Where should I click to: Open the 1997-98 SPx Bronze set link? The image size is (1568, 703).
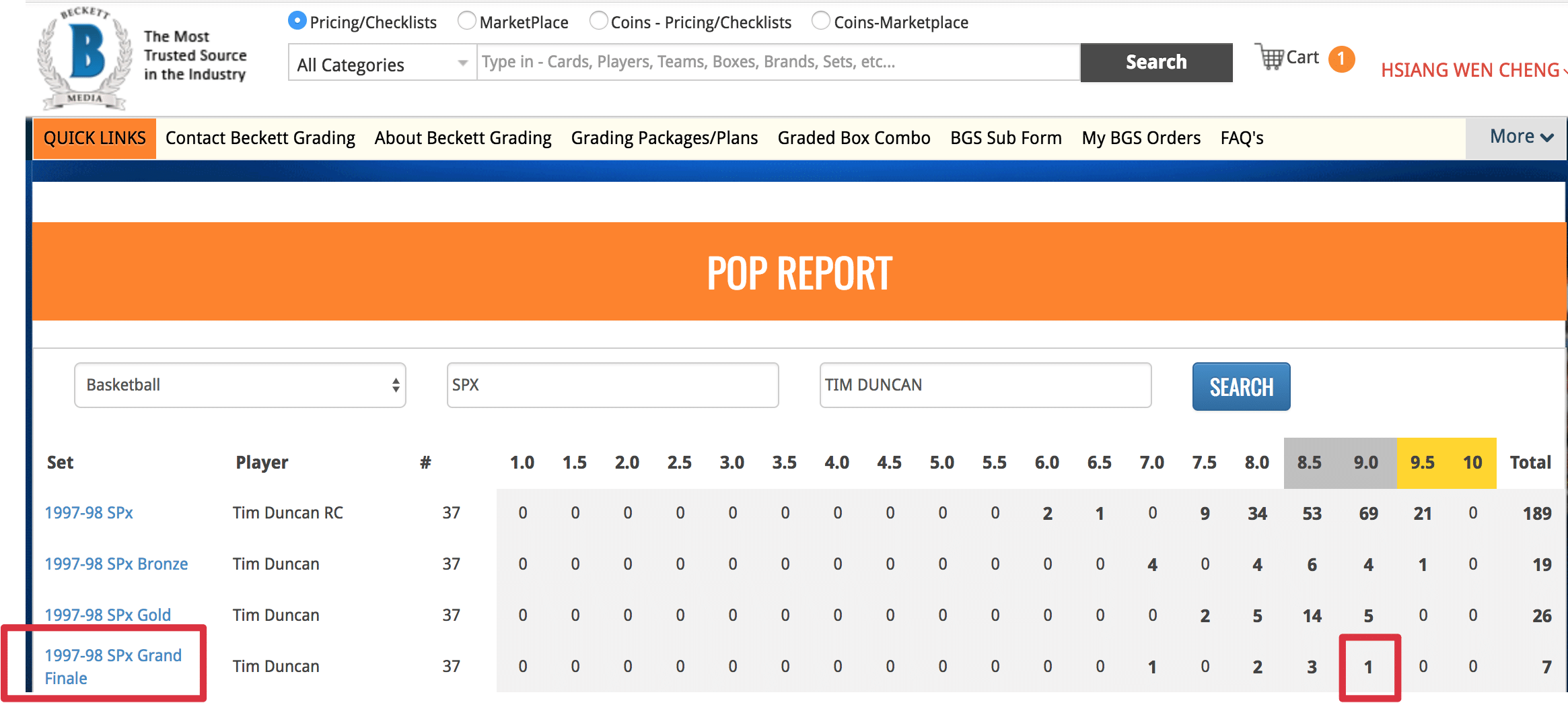click(x=116, y=564)
